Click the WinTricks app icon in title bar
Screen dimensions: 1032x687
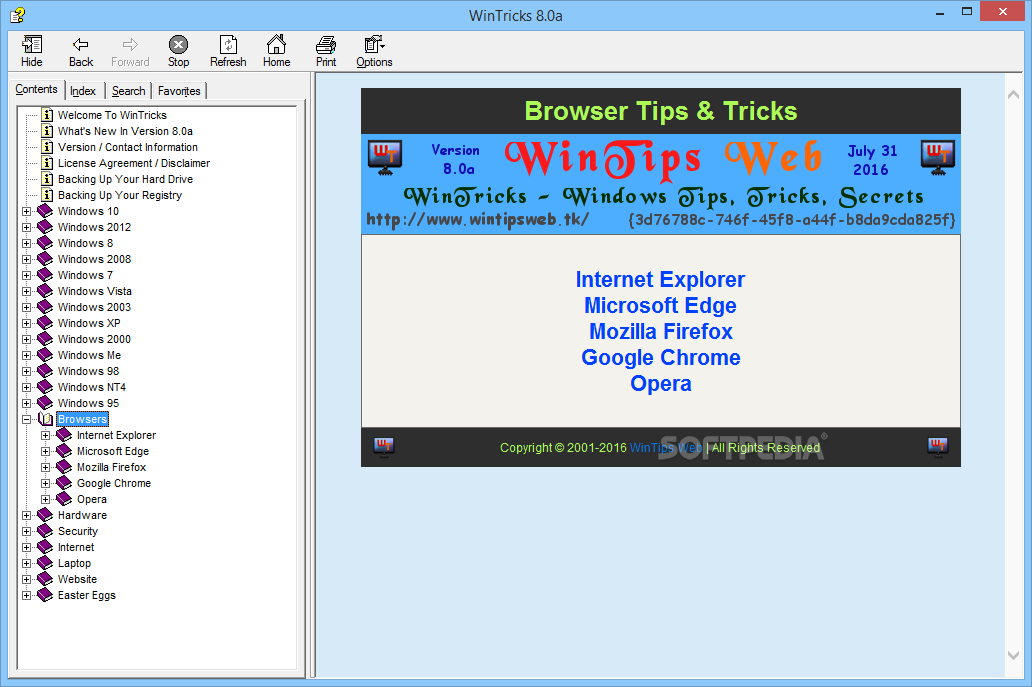(x=17, y=14)
